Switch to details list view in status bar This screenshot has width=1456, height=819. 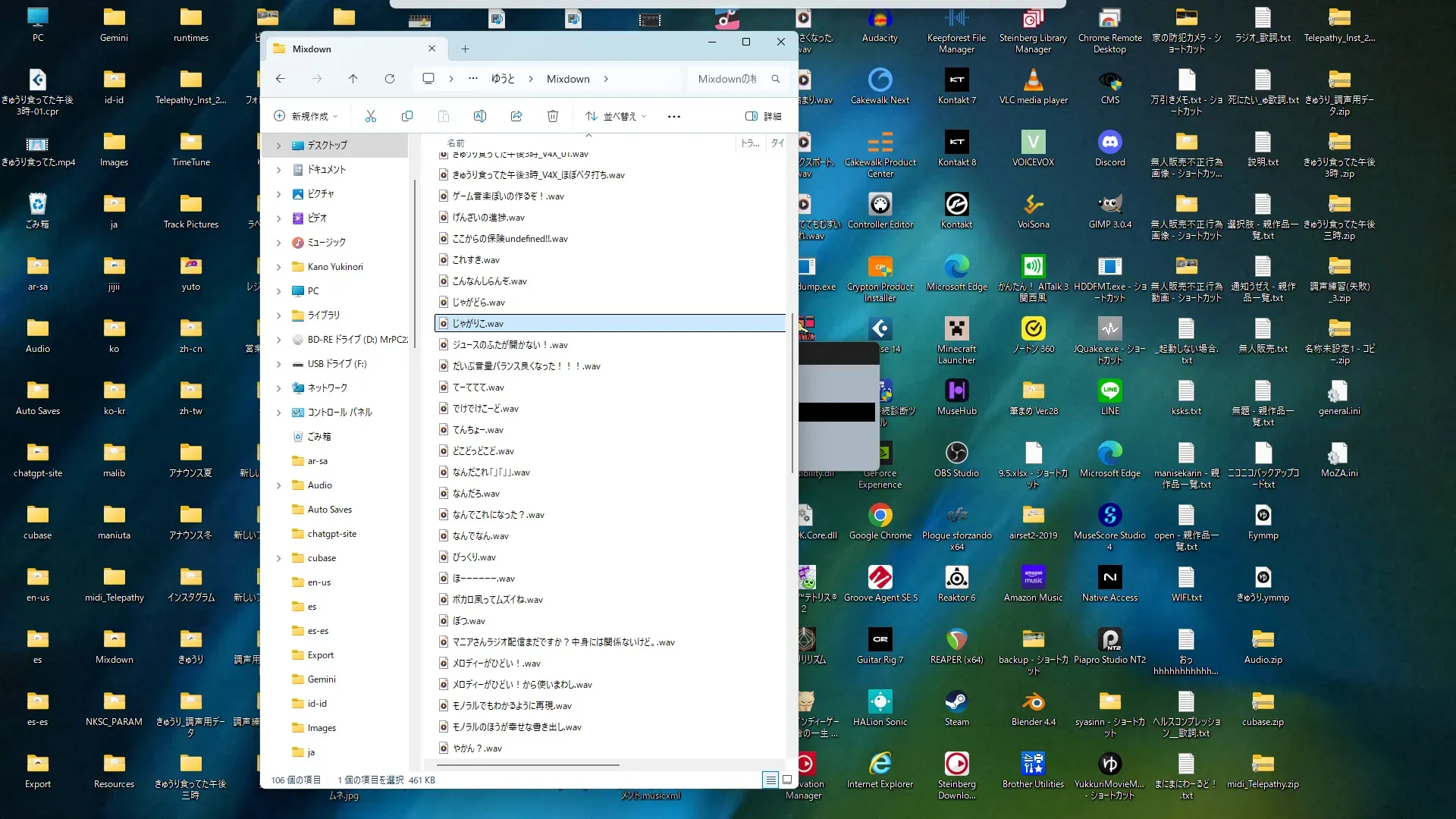pyautogui.click(x=770, y=780)
